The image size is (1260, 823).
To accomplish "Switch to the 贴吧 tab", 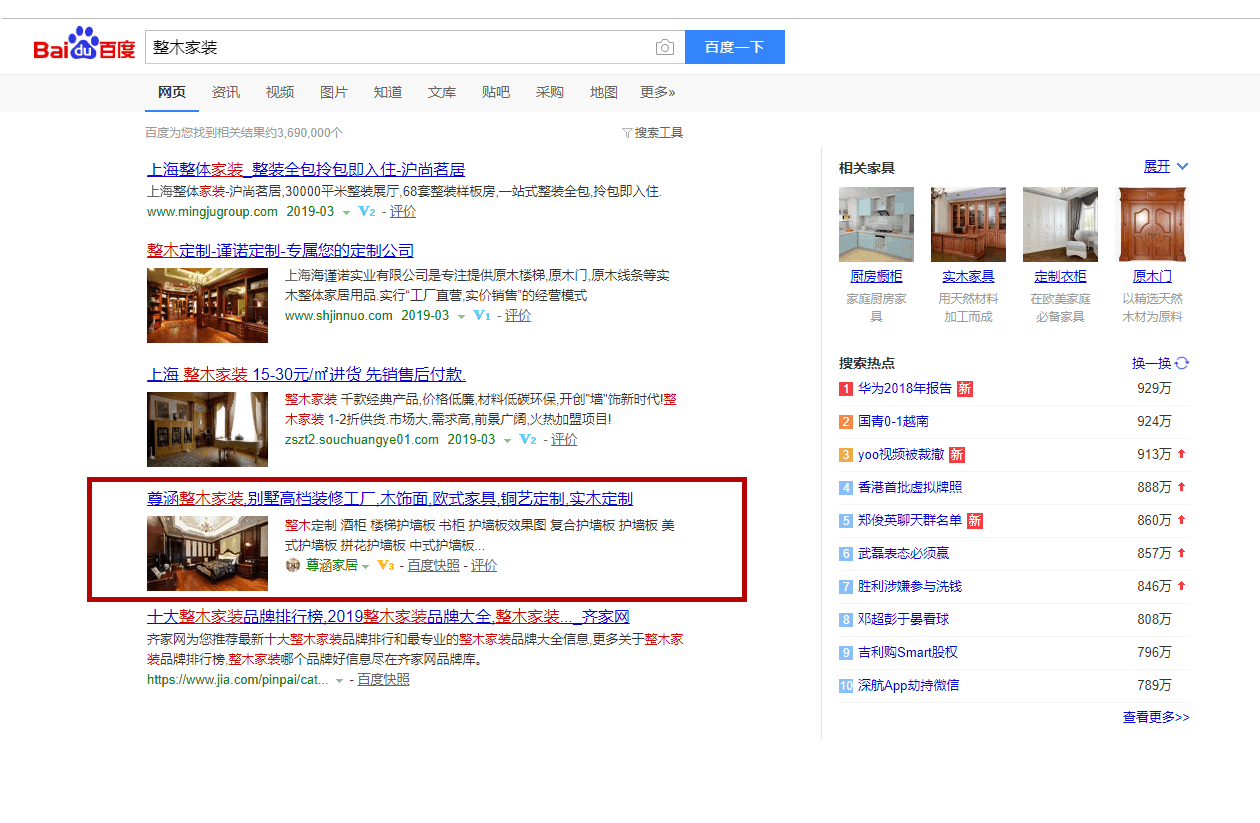I will tap(496, 92).
